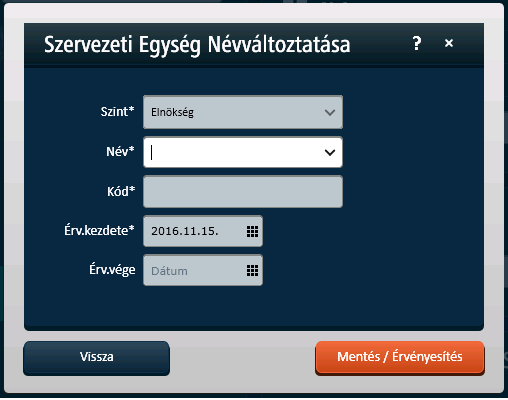
Task: Click the Név* label
Action: (120, 152)
